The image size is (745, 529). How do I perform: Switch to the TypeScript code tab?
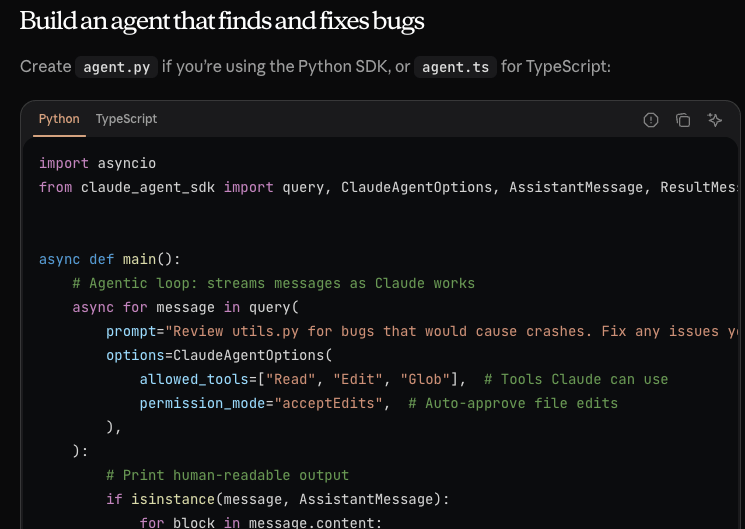[x=126, y=119]
